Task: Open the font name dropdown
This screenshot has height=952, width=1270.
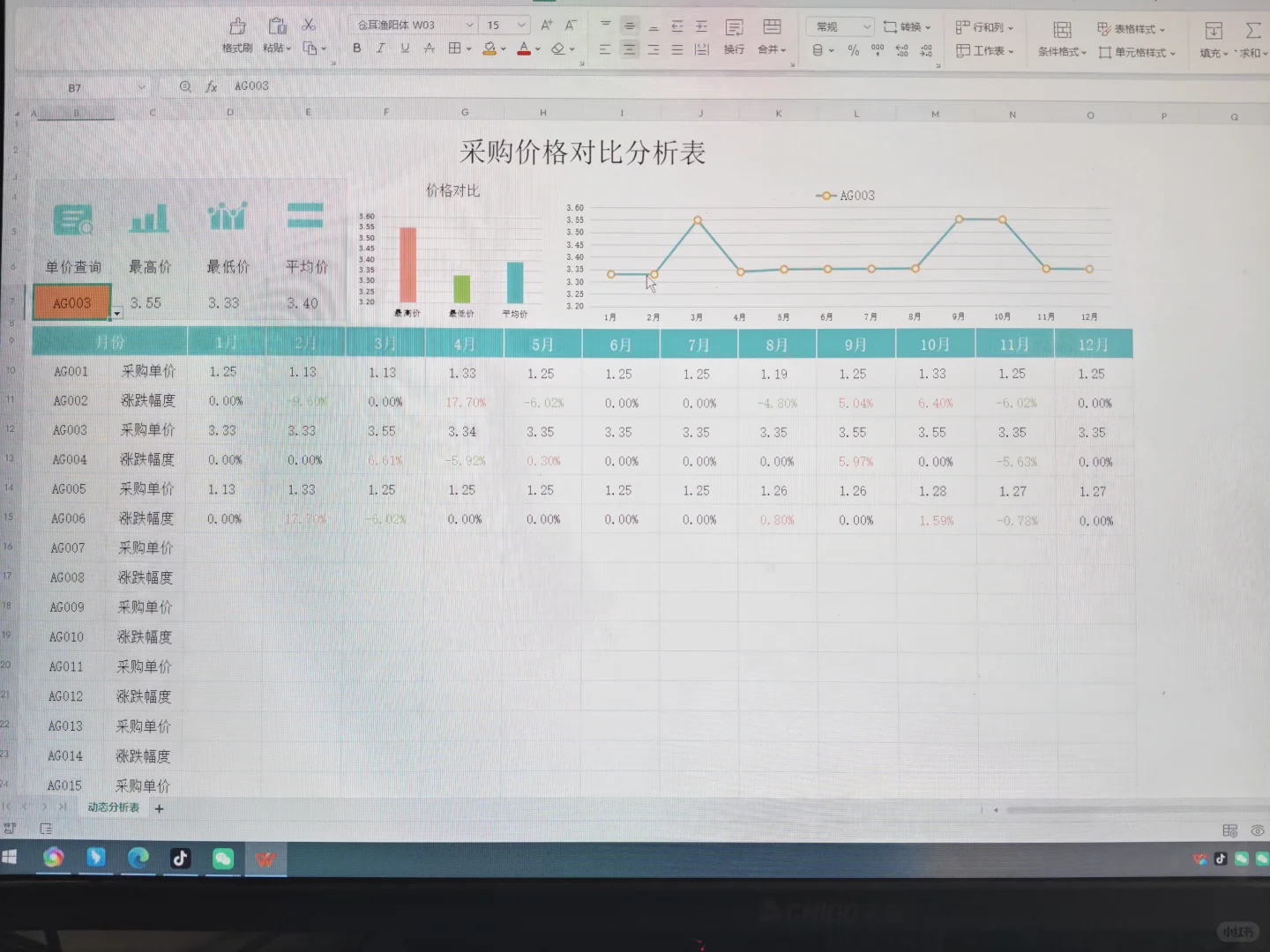Action: click(470, 26)
